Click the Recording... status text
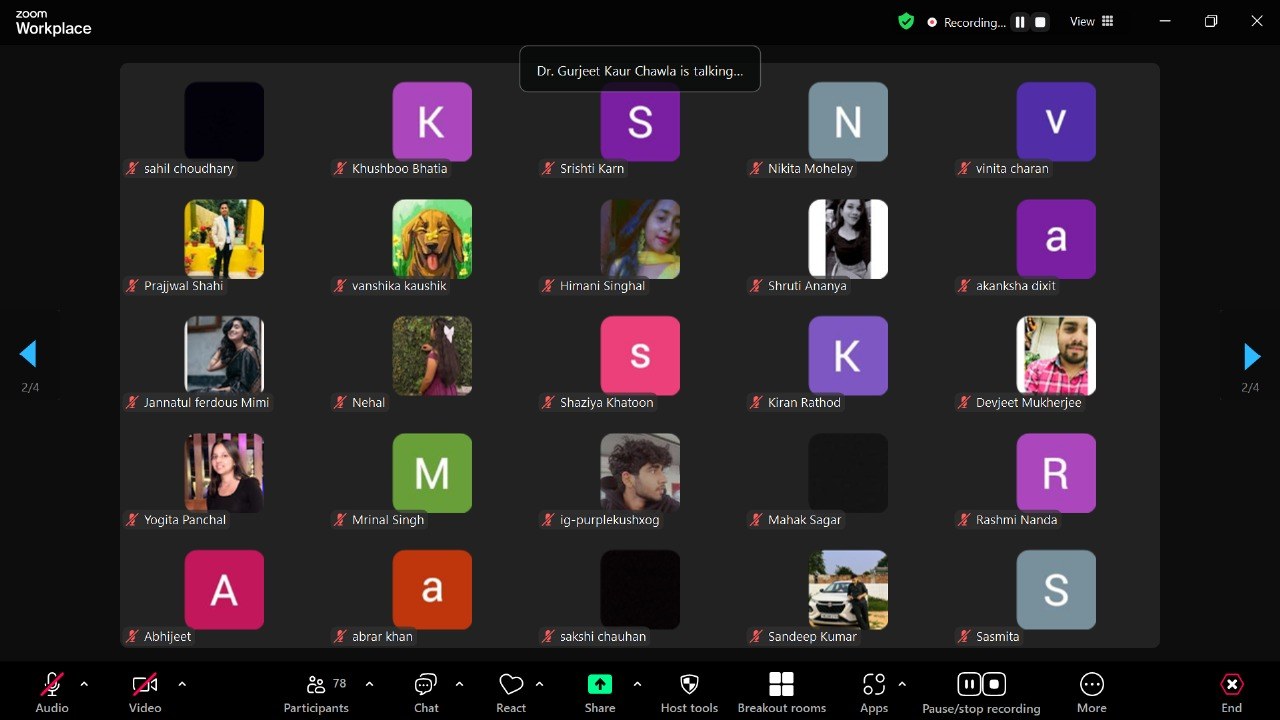Screen dimensions: 1280x720 [x=974, y=22]
